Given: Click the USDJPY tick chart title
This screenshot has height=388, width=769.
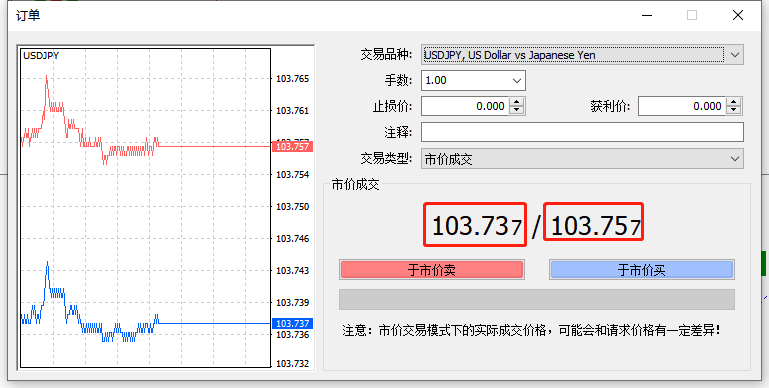Looking at the screenshot, I should click(x=41, y=55).
